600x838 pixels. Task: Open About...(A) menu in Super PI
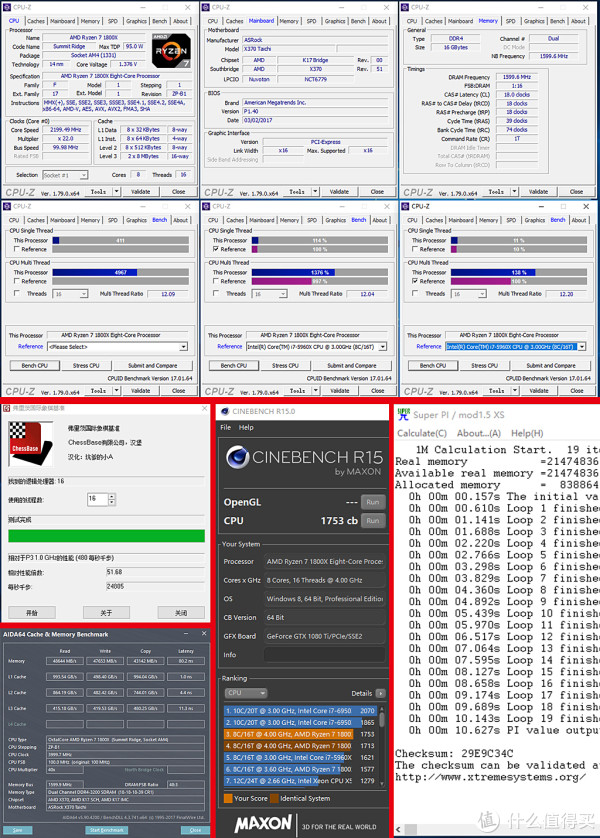click(x=479, y=433)
